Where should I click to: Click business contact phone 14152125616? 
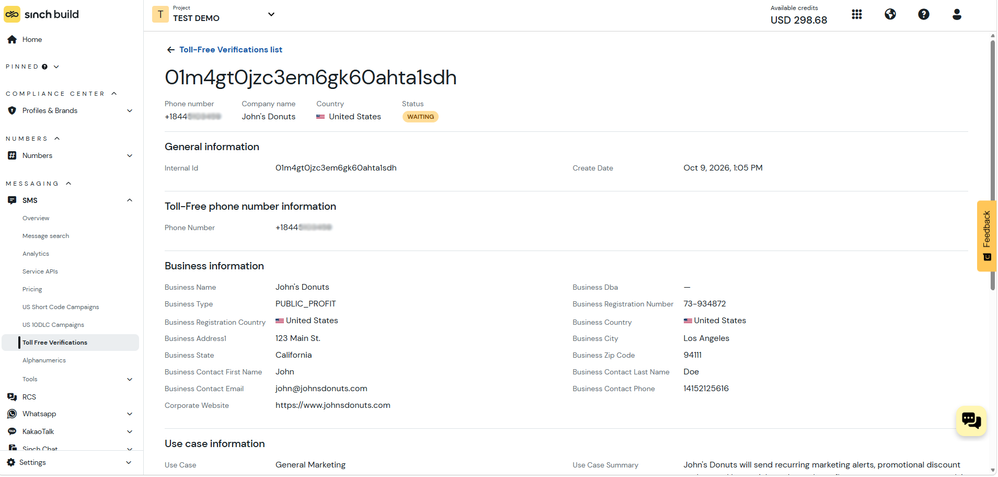[x=706, y=388]
